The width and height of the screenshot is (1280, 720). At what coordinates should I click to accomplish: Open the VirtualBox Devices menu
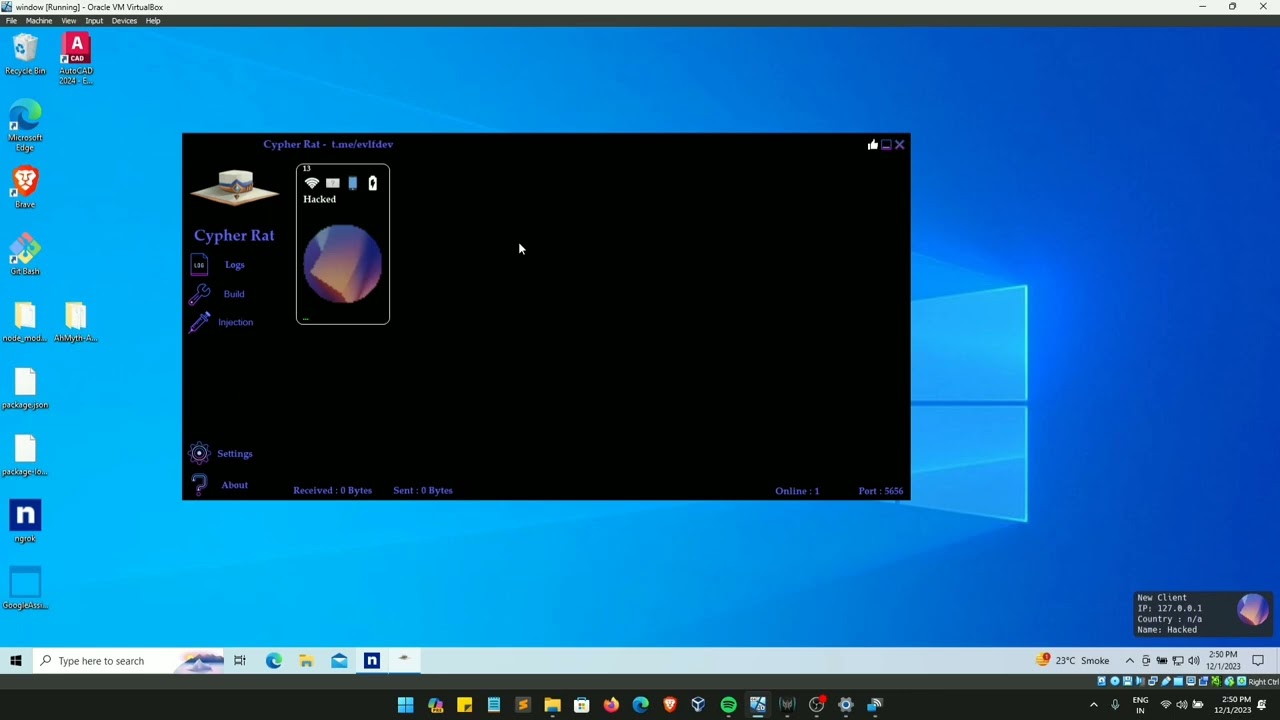(124, 21)
